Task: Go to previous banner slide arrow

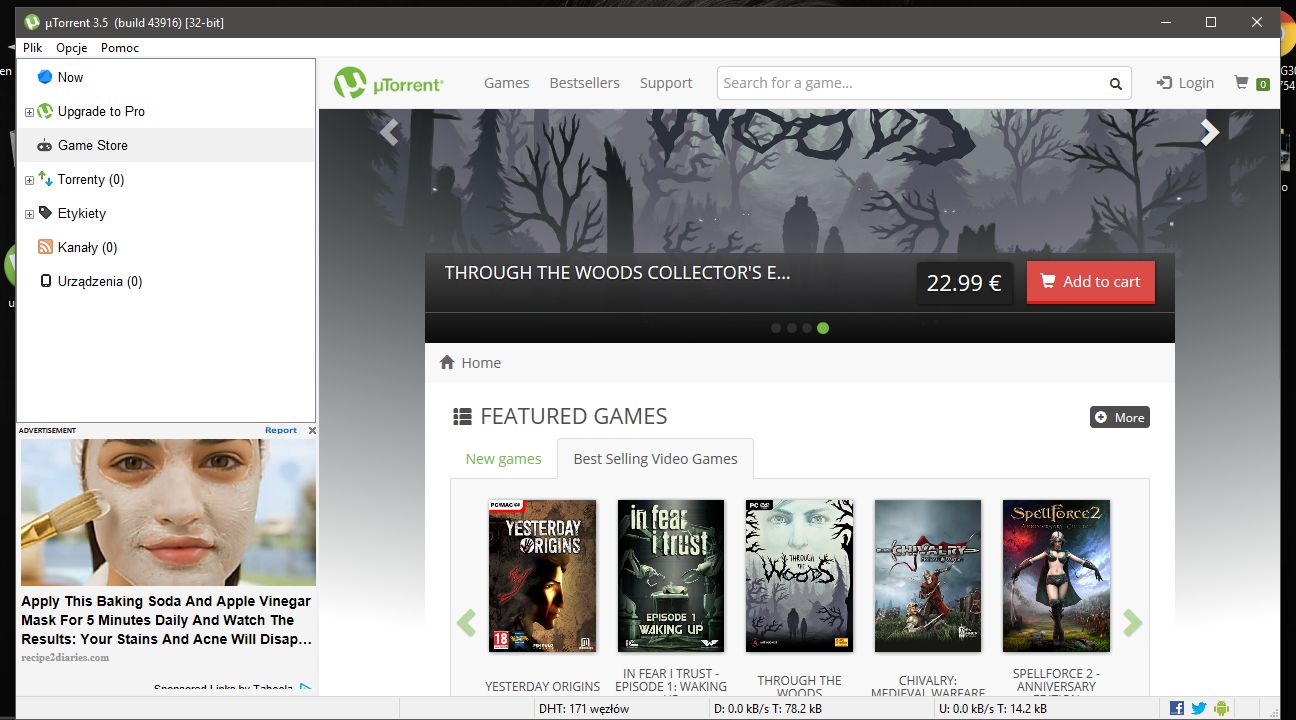Action: click(x=389, y=132)
